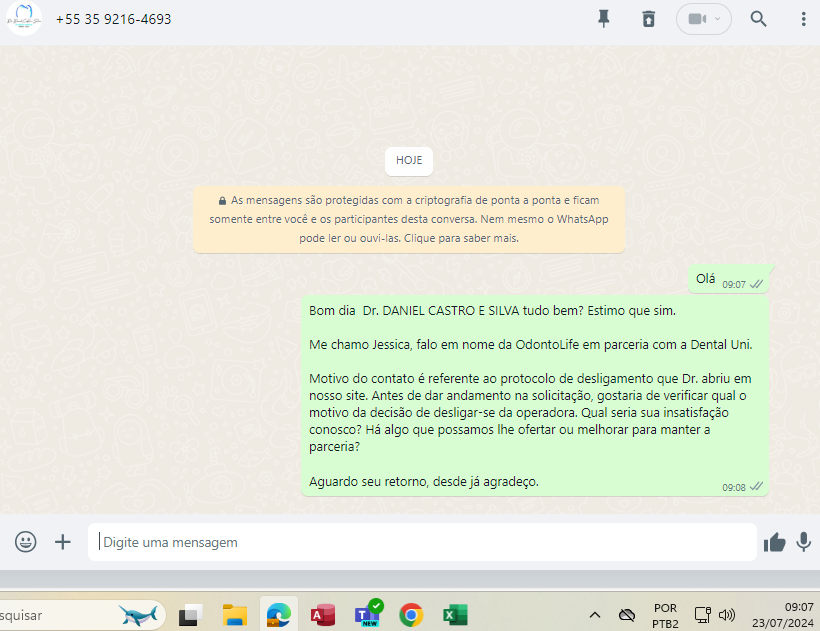Change the POR PTB2 input language
The height and width of the screenshot is (631, 820).
[x=665, y=616]
